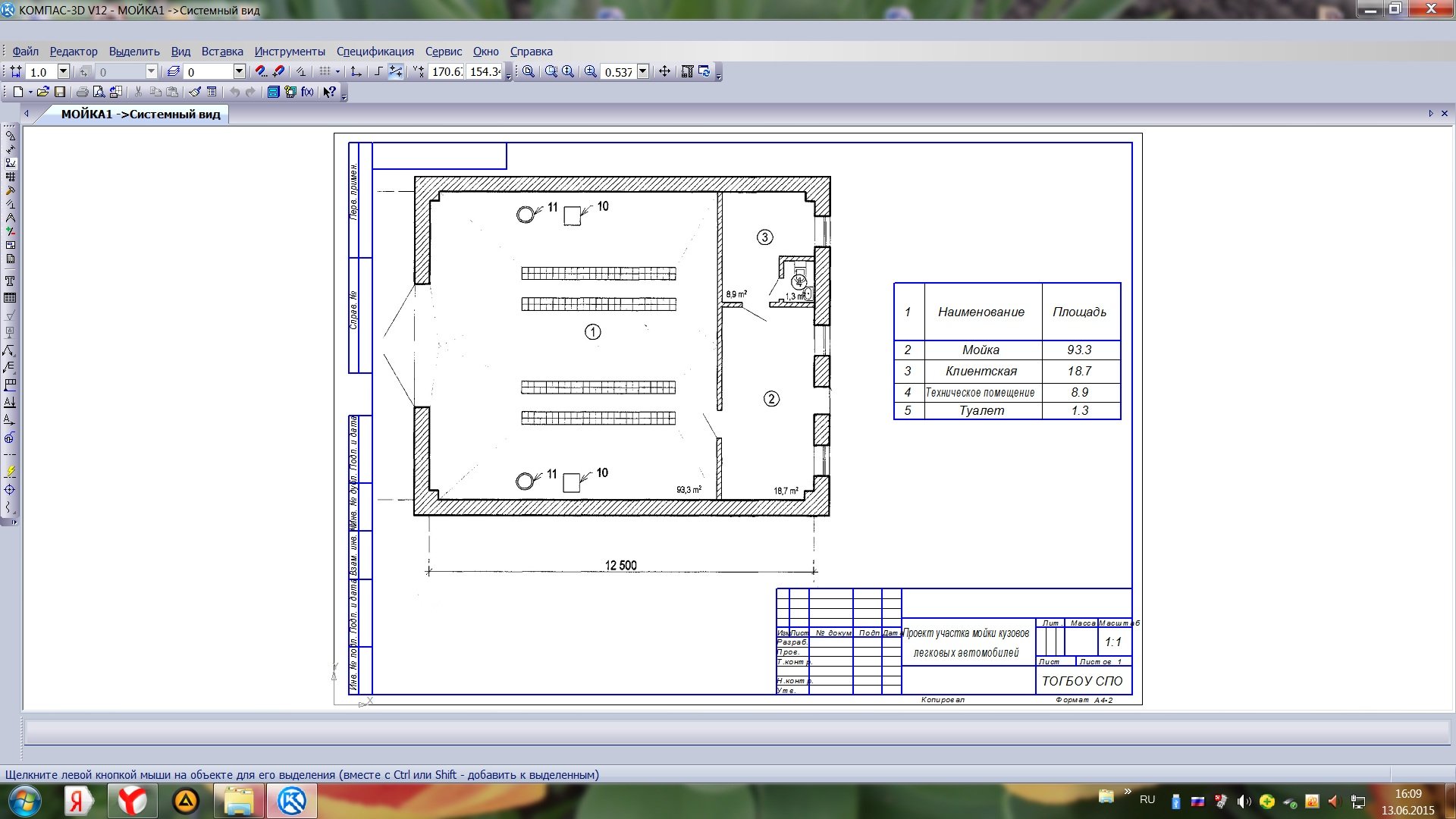Open the view scale 1.0 dropdown

point(64,71)
